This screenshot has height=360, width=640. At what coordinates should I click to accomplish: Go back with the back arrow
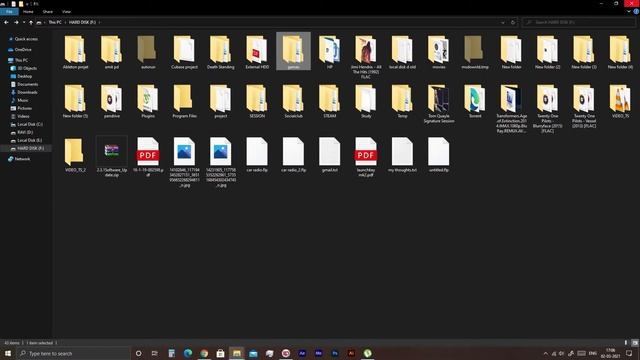click(x=6, y=22)
